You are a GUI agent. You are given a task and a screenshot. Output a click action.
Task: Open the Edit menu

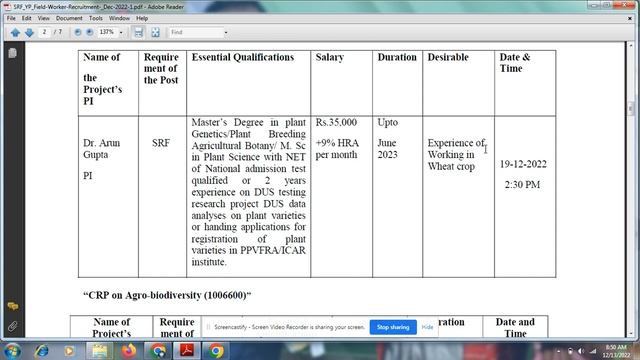(27, 18)
